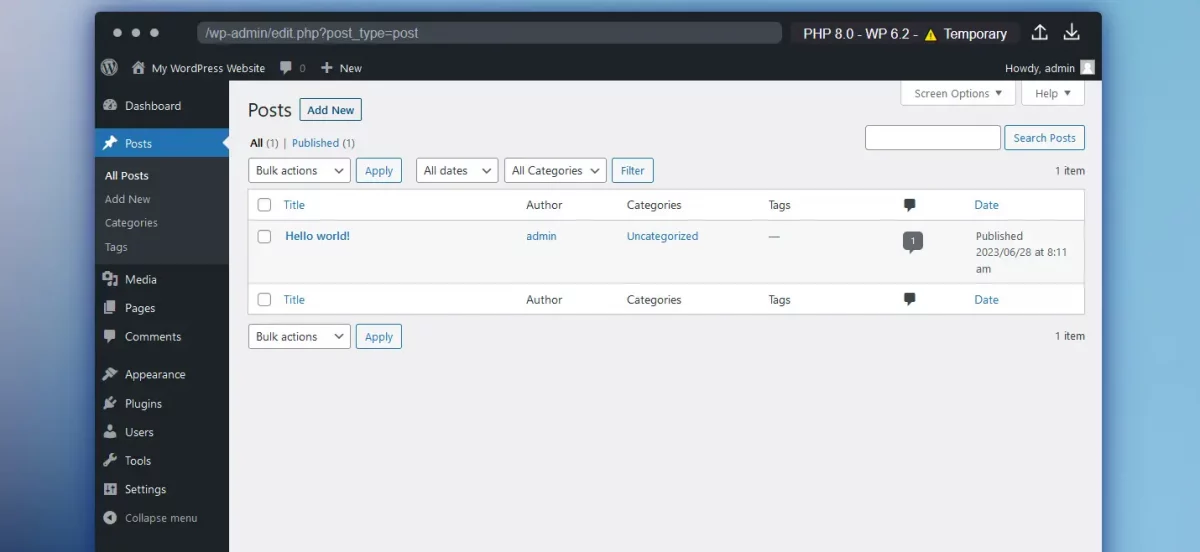The image size is (1200, 552).
Task: Open Appearance menu label
Action: click(155, 375)
